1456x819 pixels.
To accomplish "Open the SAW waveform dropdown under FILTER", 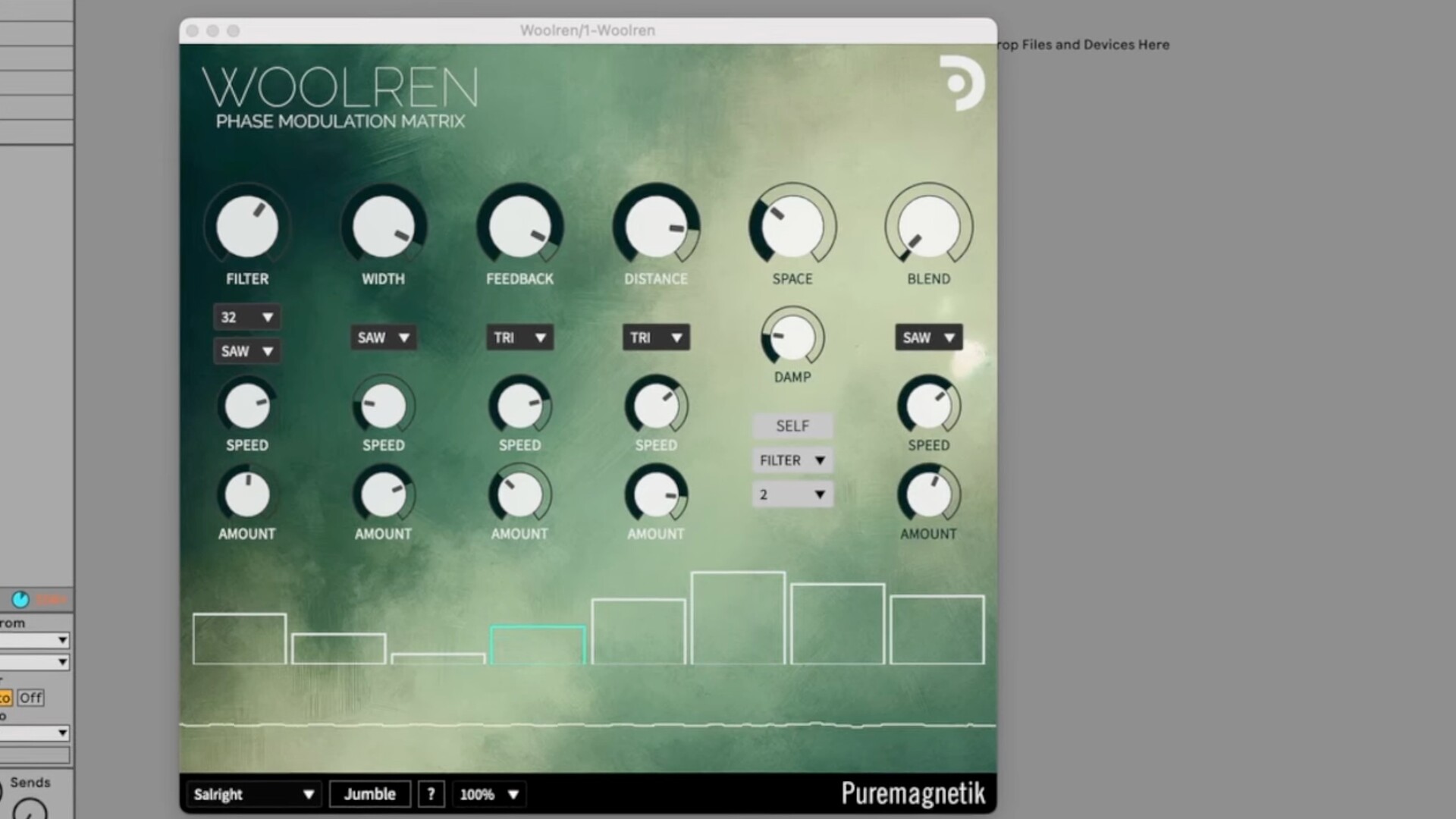I will tap(246, 351).
